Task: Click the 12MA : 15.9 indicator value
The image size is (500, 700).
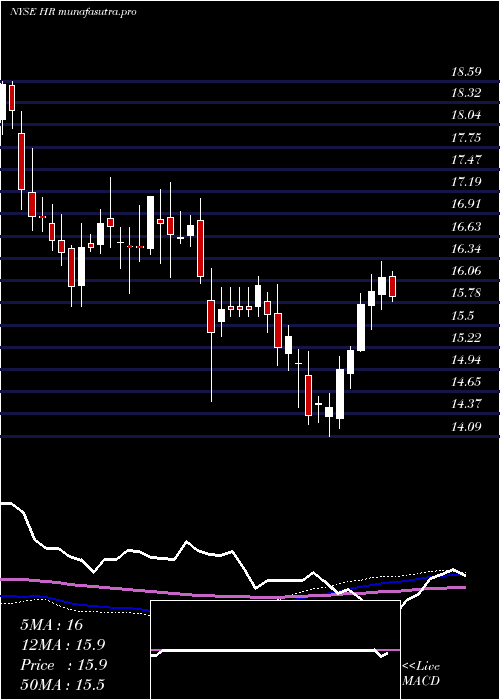Action: [63, 645]
